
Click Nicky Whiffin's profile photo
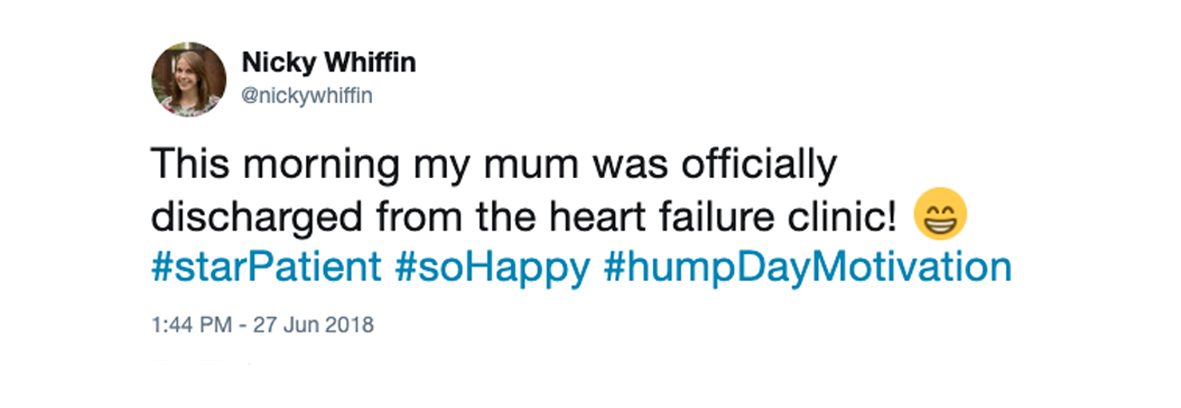pyautogui.click(x=188, y=80)
